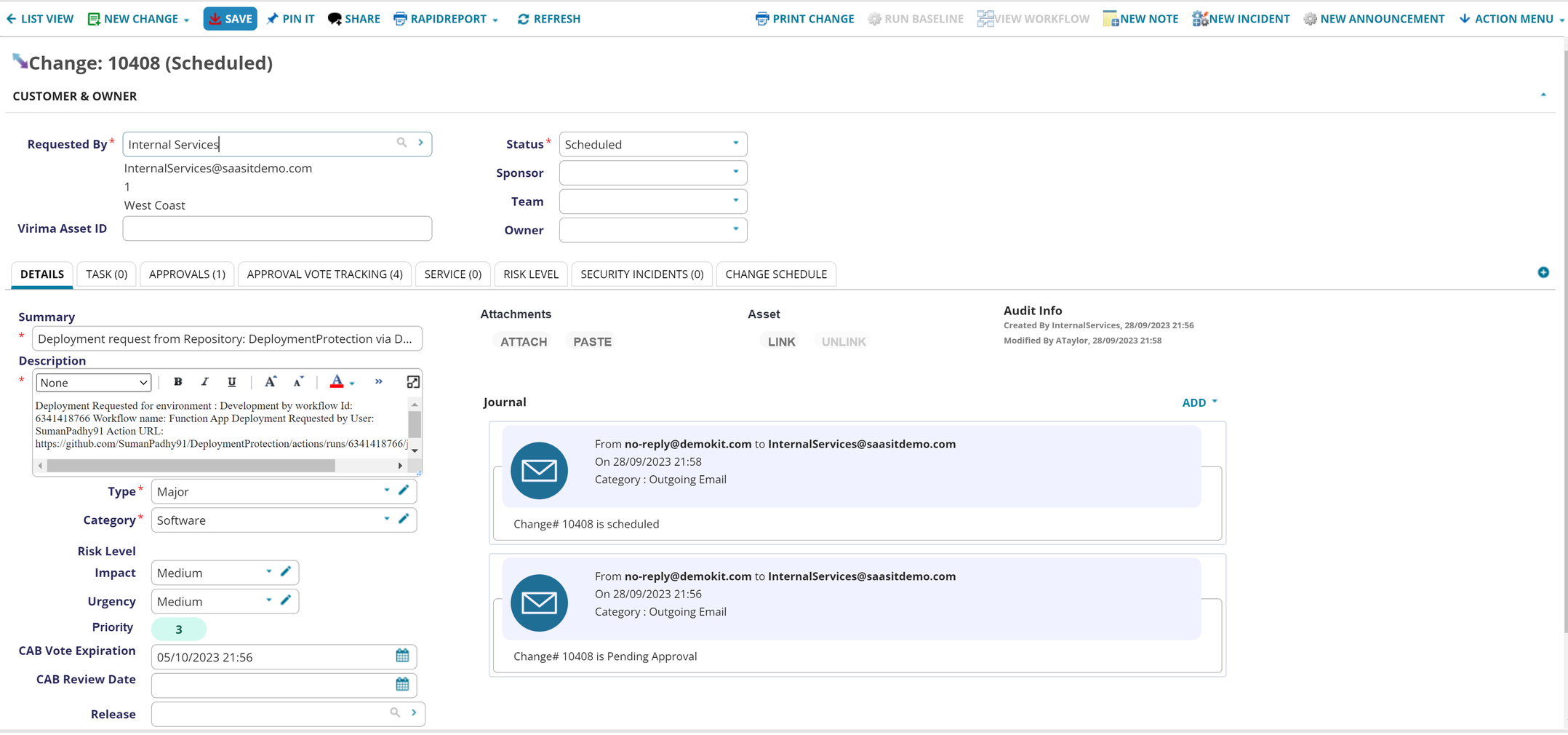Click the Virima Asset ID field
This screenshot has width=1568, height=735.
(x=277, y=229)
